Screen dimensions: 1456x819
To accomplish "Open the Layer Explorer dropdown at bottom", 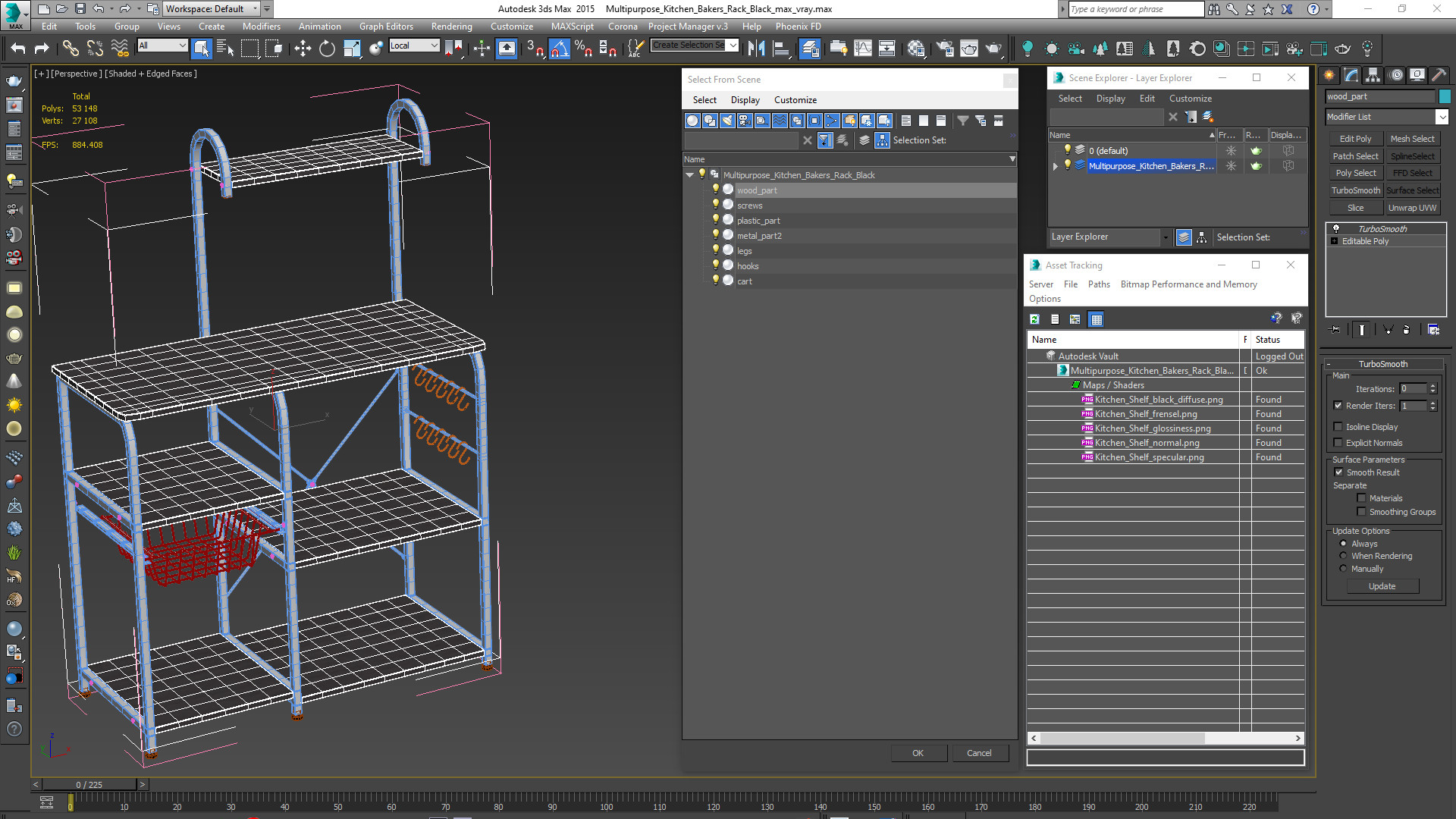I will (1166, 237).
